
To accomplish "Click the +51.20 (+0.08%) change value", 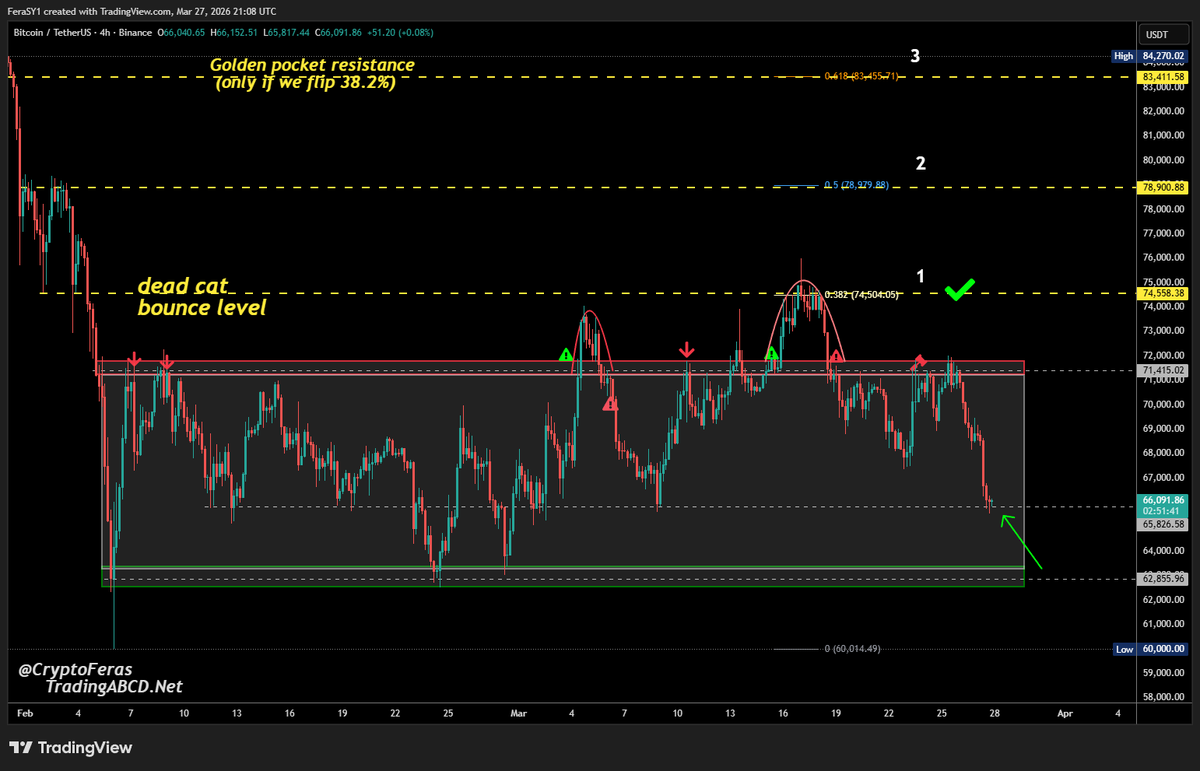I will point(401,33).
